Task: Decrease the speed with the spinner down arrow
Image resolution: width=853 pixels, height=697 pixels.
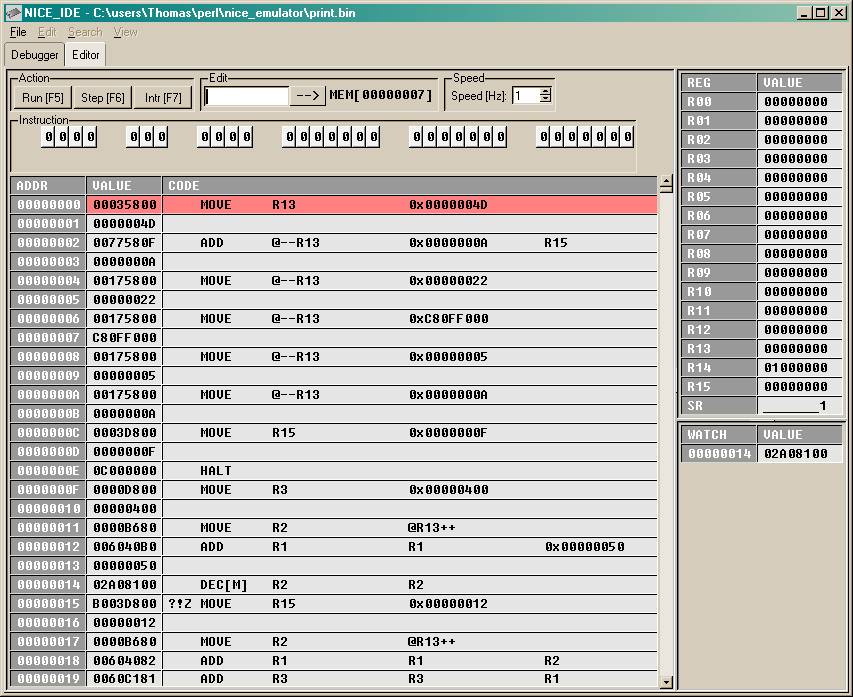Action: [545, 100]
